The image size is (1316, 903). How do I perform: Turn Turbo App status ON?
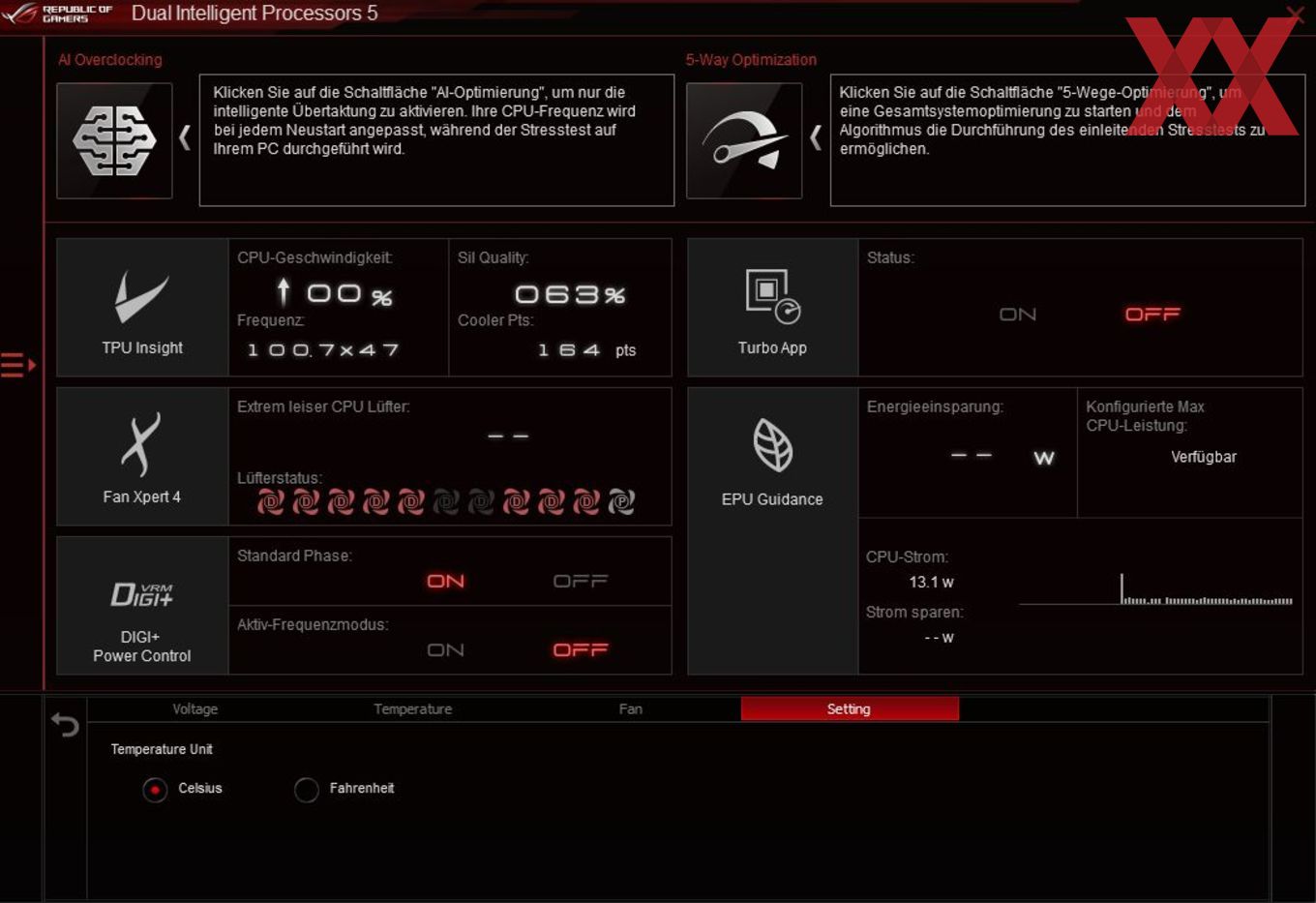tap(1018, 315)
